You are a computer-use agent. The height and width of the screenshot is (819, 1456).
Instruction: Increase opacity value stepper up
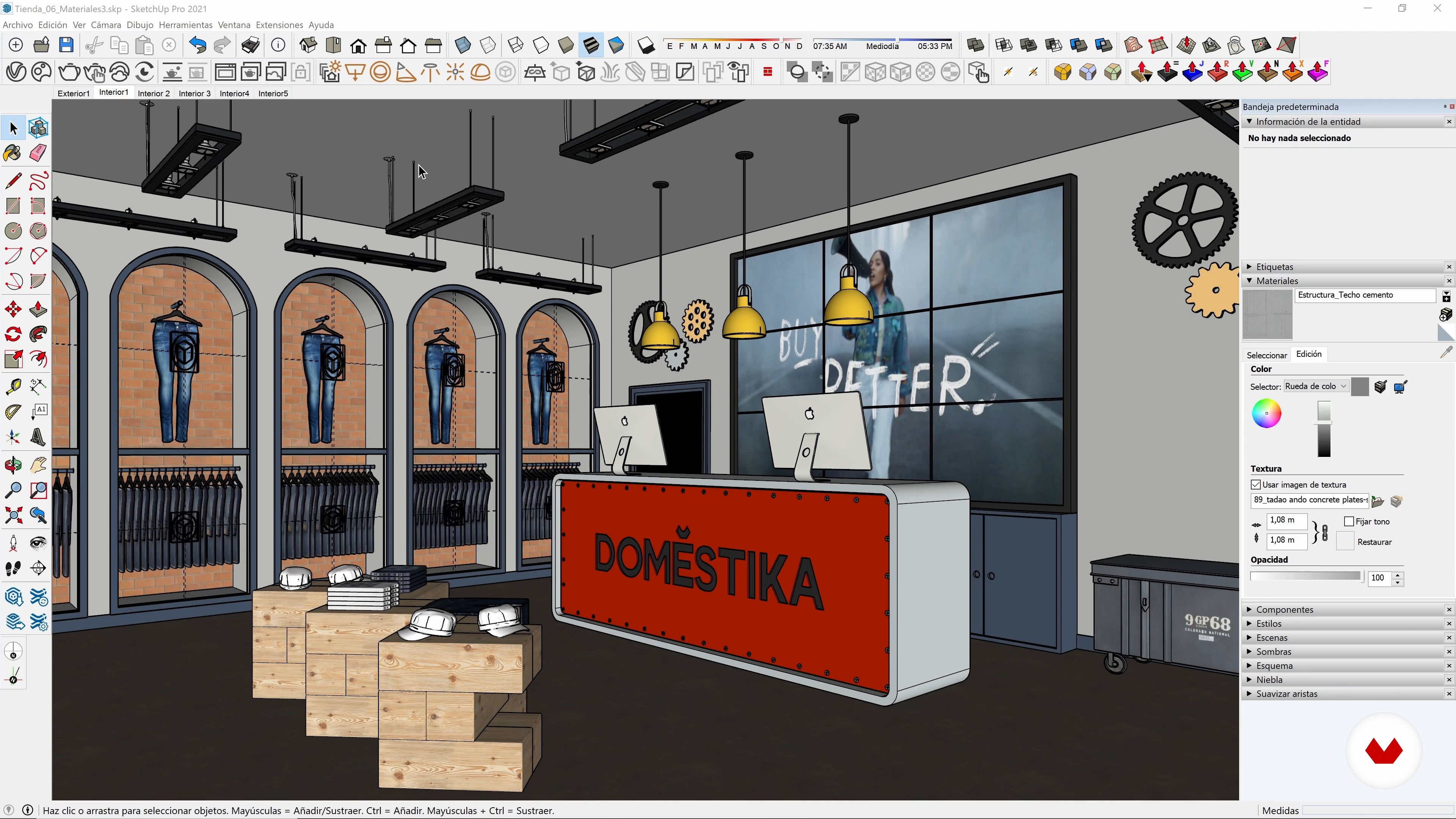click(x=1398, y=574)
